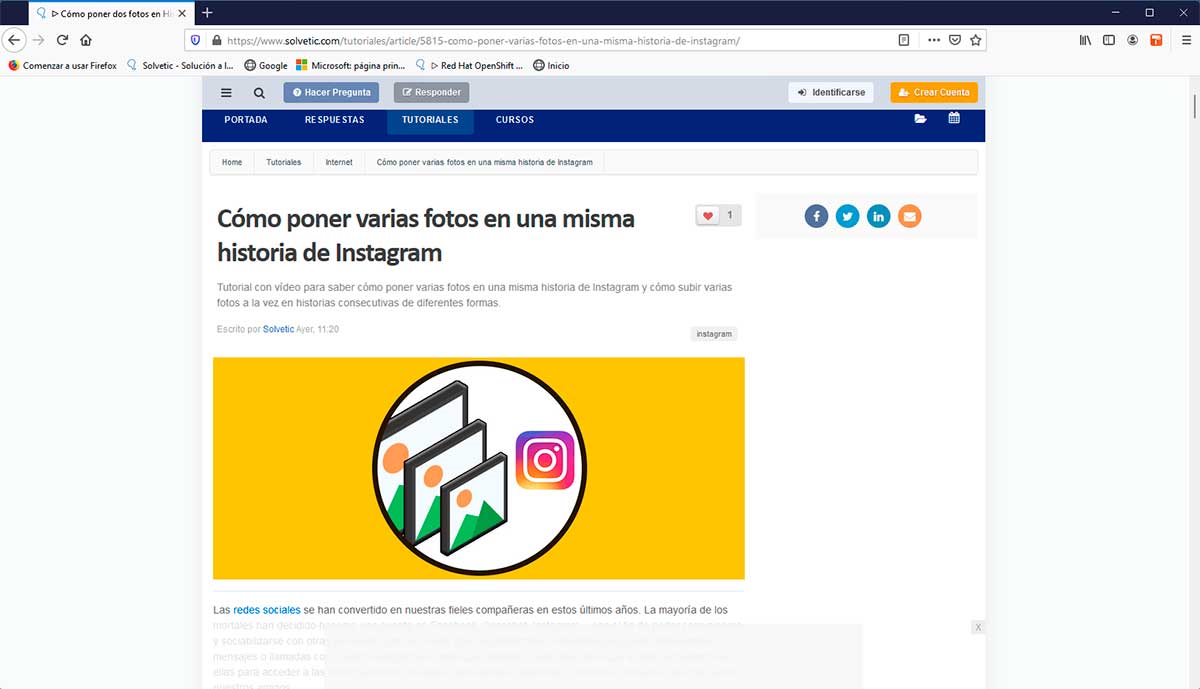Go back with the browser back arrow

(x=14, y=40)
